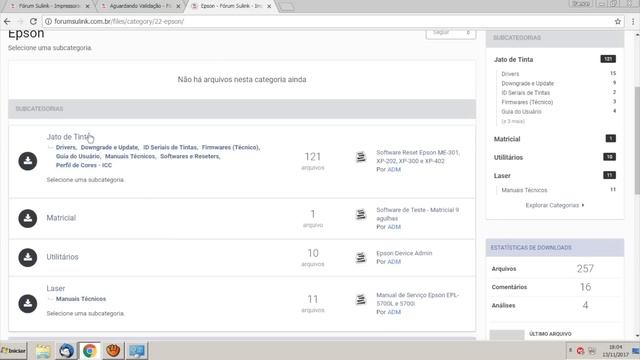The height and width of the screenshot is (360, 640).
Task: Click ADM author under Epson Device Admin
Action: pos(394,262)
